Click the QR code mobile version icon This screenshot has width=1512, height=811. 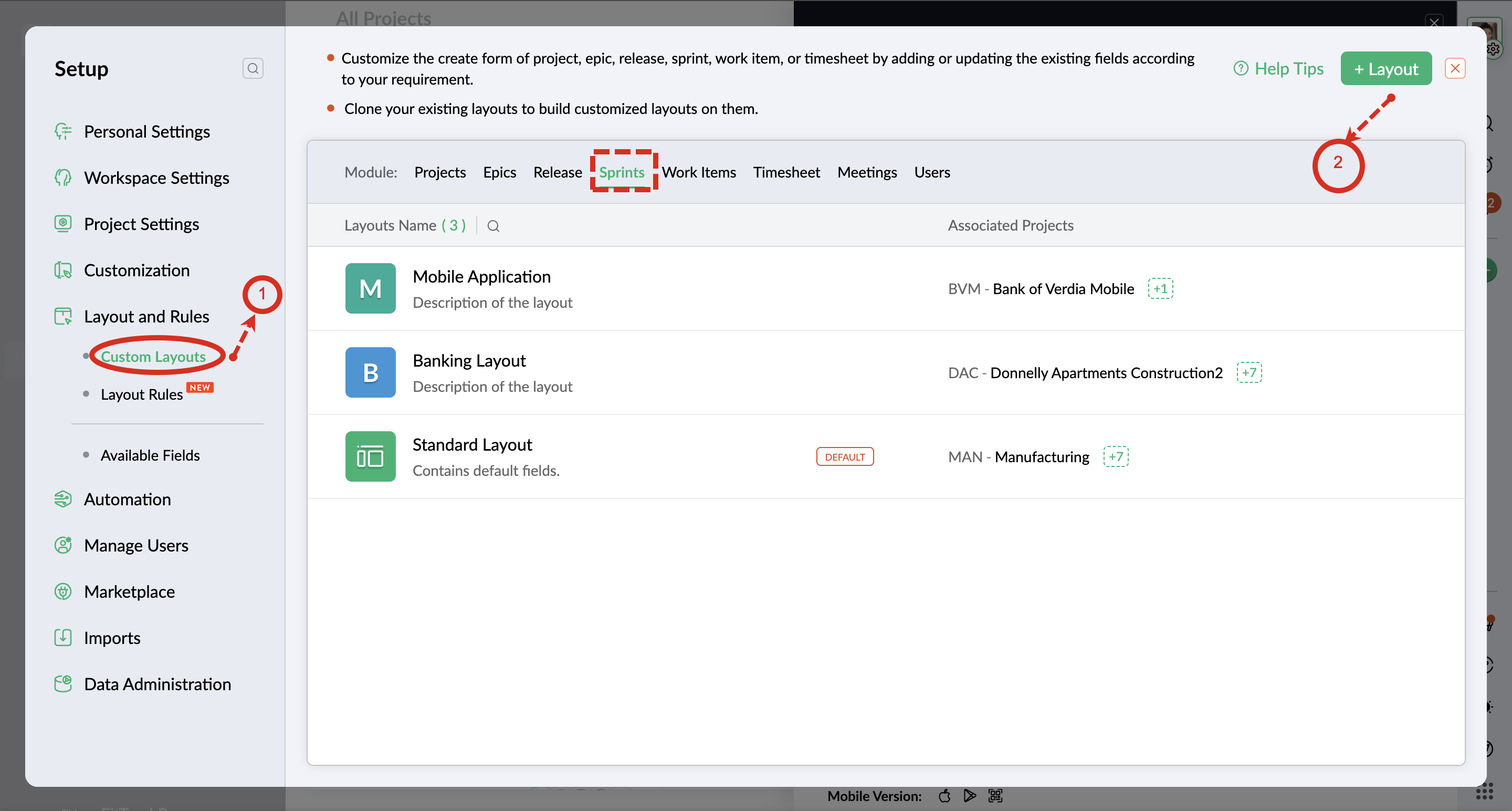click(995, 796)
